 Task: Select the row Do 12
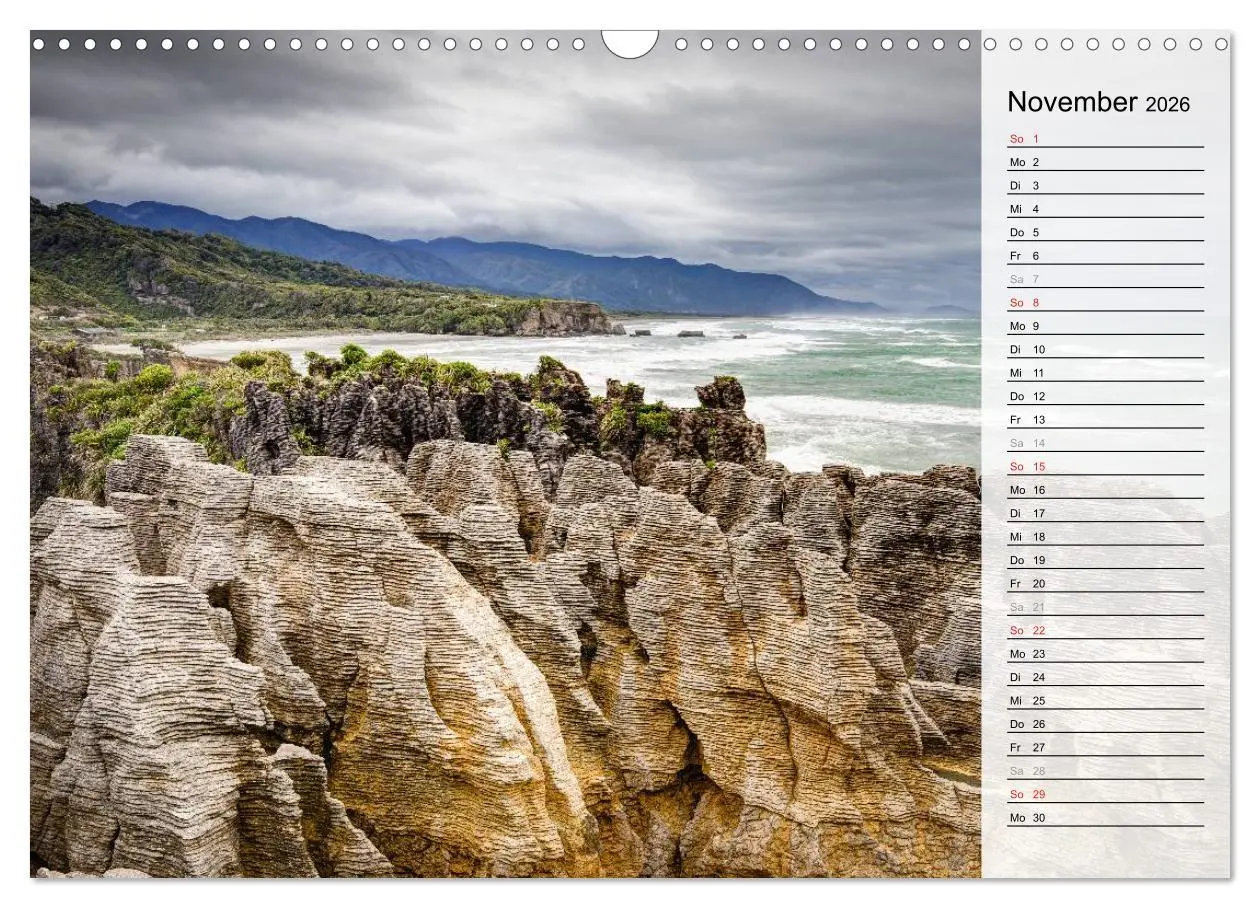[1105, 396]
